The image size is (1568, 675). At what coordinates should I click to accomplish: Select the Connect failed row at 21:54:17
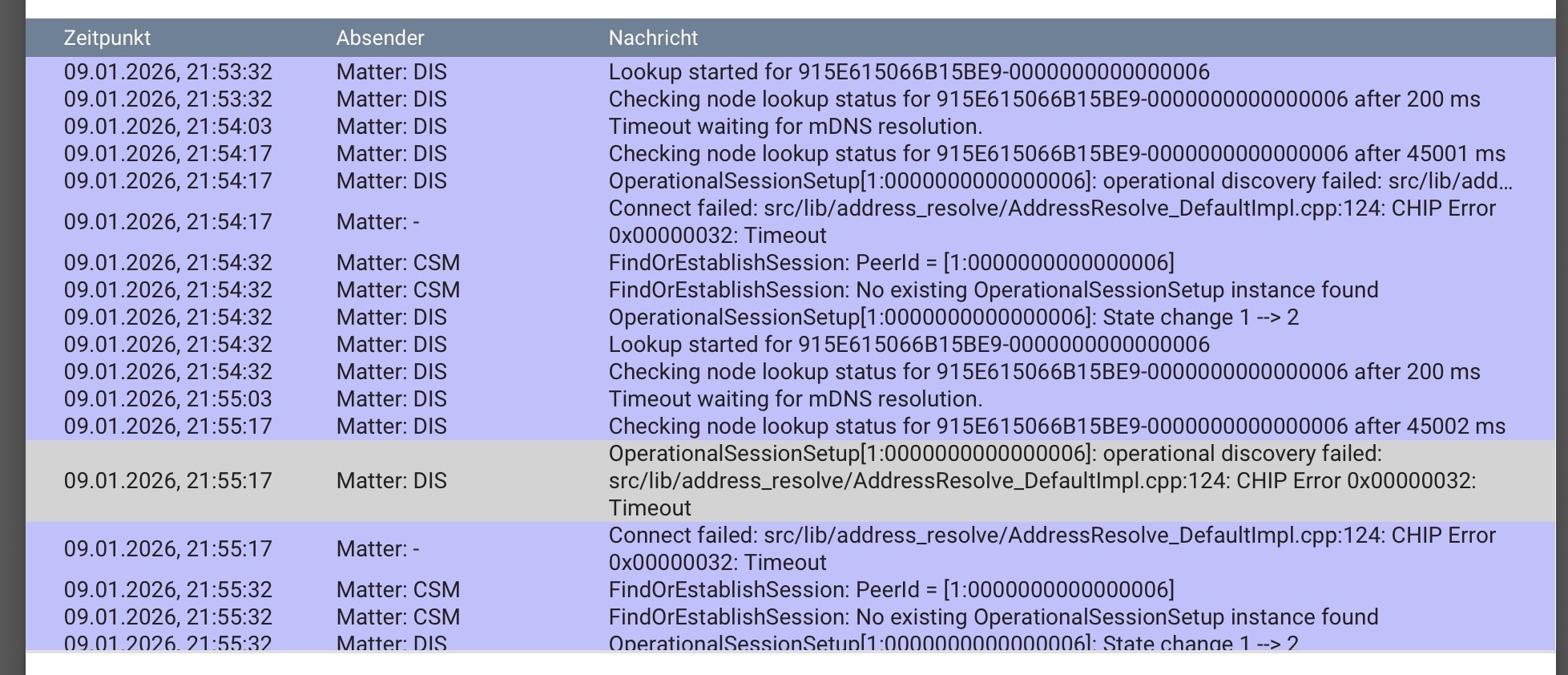tap(1051, 222)
